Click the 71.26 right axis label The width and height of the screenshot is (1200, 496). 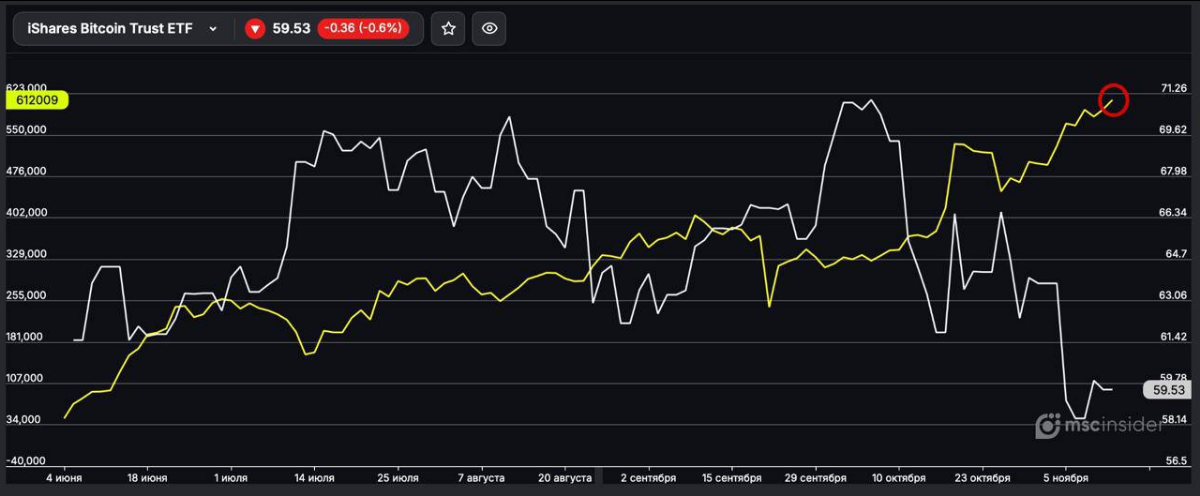point(1173,88)
